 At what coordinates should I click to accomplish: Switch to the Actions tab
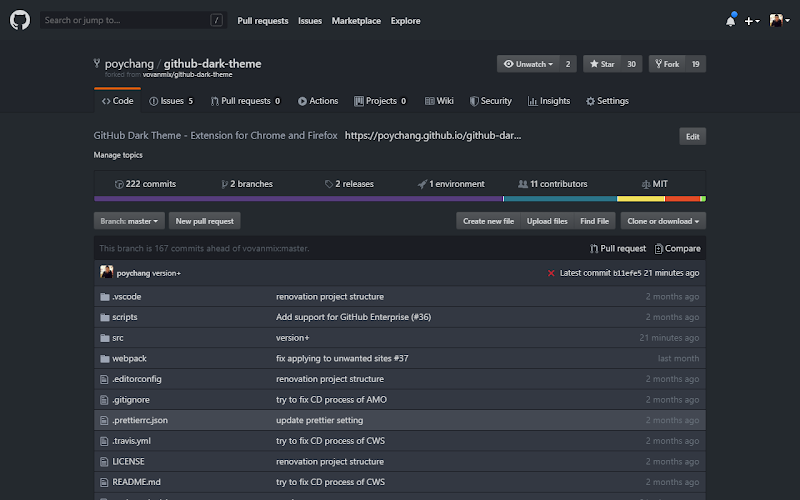coord(318,101)
